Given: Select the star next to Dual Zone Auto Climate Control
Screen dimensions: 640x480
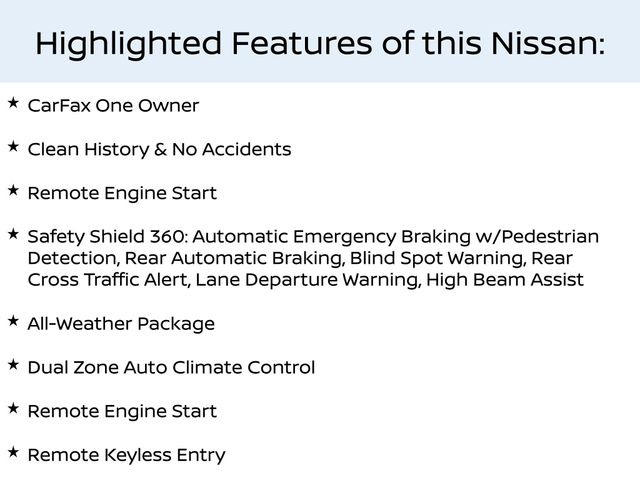Looking at the screenshot, I should pos(12,365).
